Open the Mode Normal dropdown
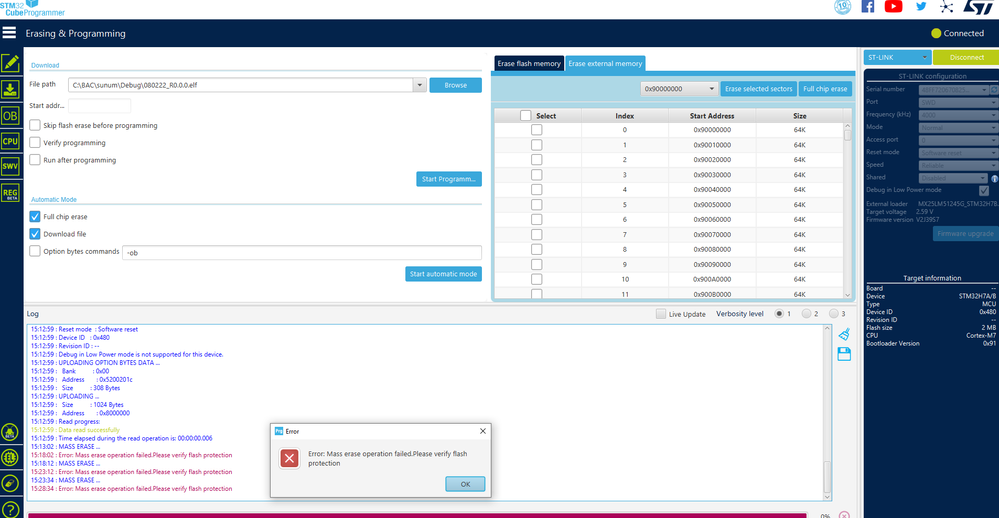Viewport: 999px width, 518px height. pos(958,127)
